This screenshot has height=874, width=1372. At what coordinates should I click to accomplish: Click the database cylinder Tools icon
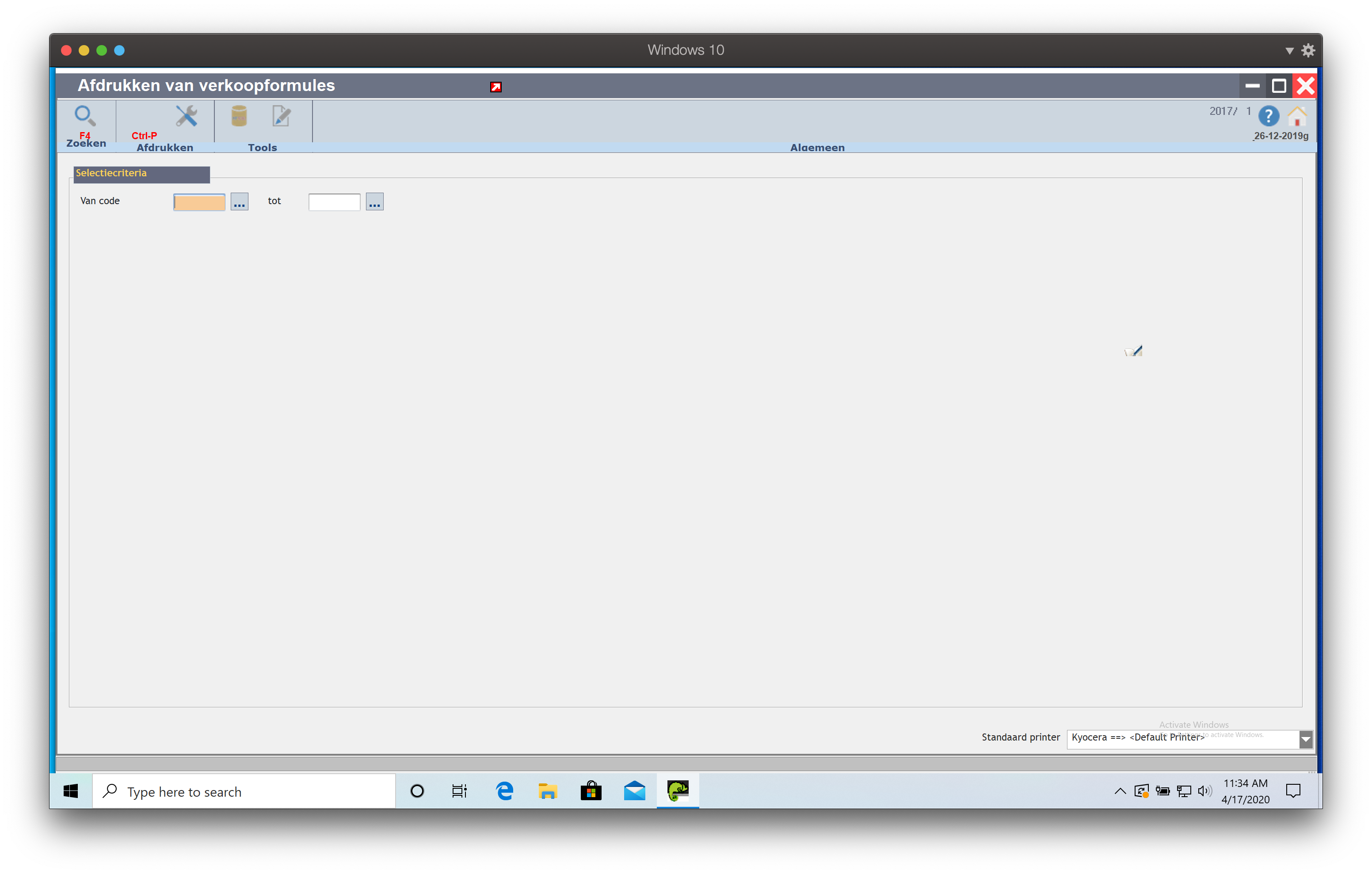[239, 116]
